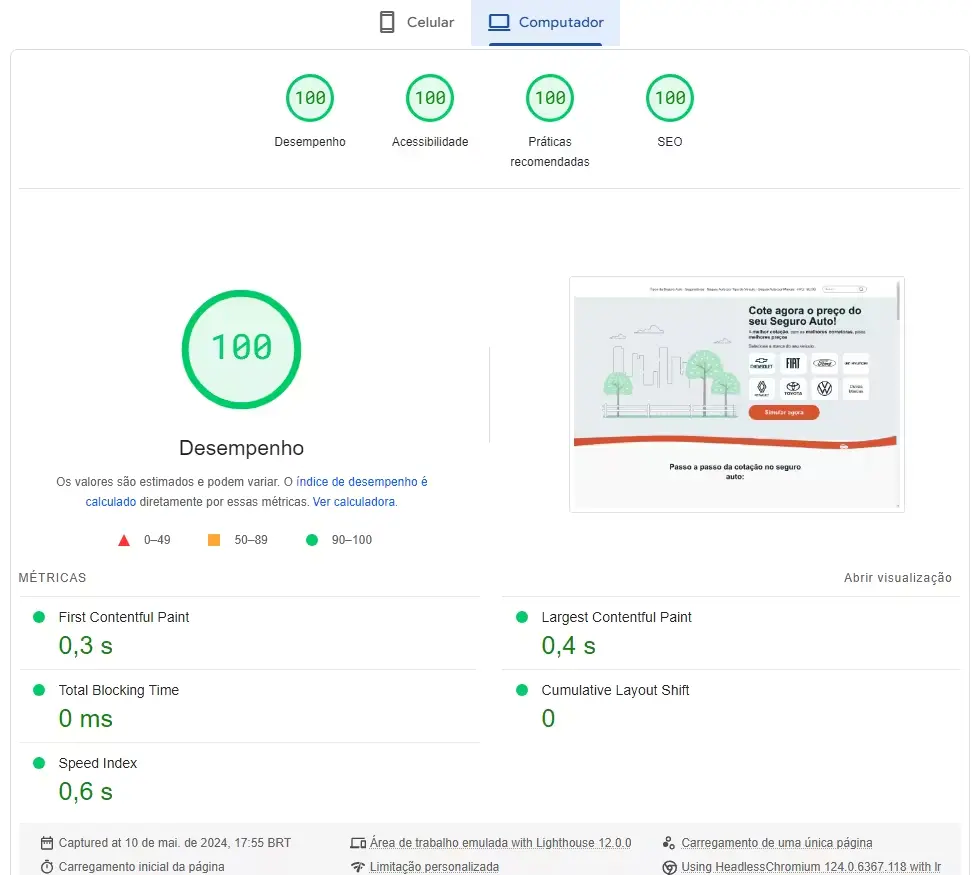
Task: Click the Acessibilidade score circle
Action: 430,97
